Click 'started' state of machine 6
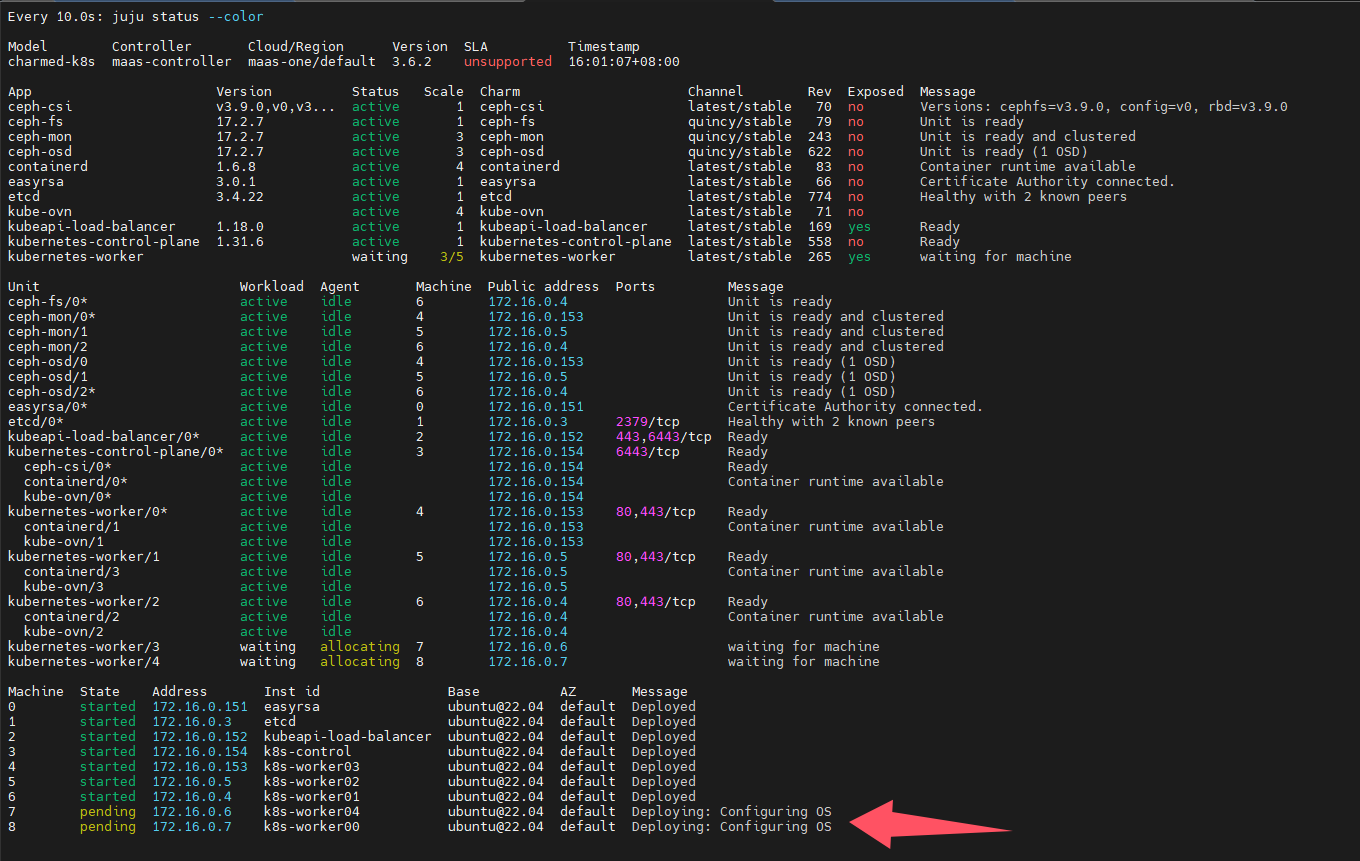Viewport: 1360px width, 861px height. point(108,797)
